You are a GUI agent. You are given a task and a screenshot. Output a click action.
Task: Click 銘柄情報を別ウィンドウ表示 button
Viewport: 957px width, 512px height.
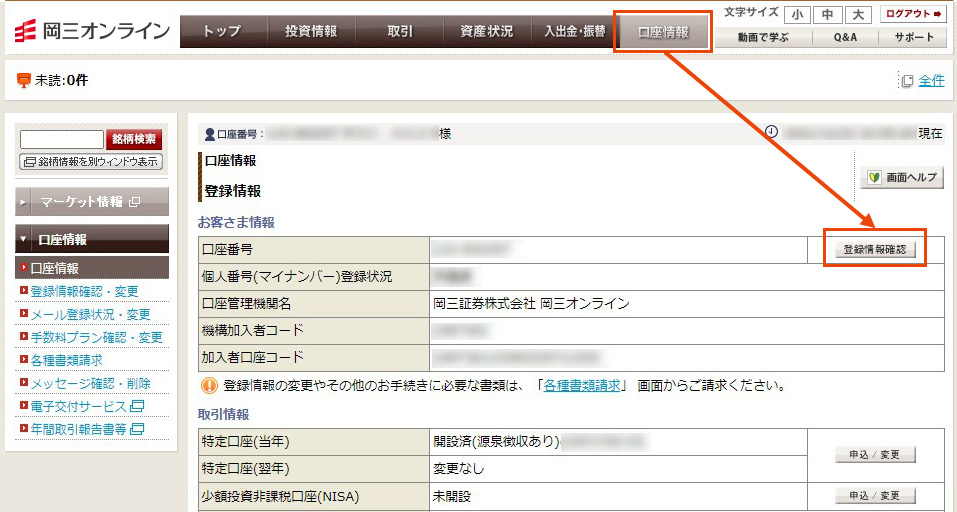[92, 162]
